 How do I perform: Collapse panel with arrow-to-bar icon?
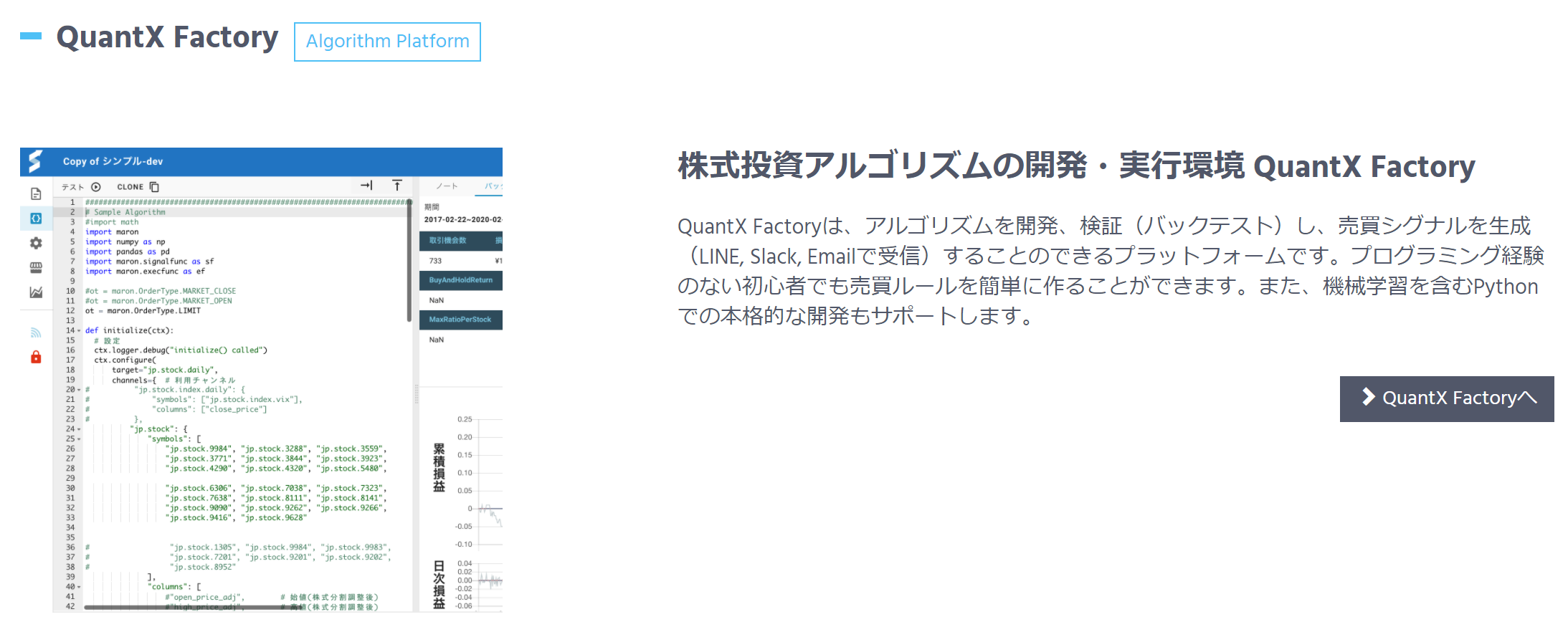[366, 186]
